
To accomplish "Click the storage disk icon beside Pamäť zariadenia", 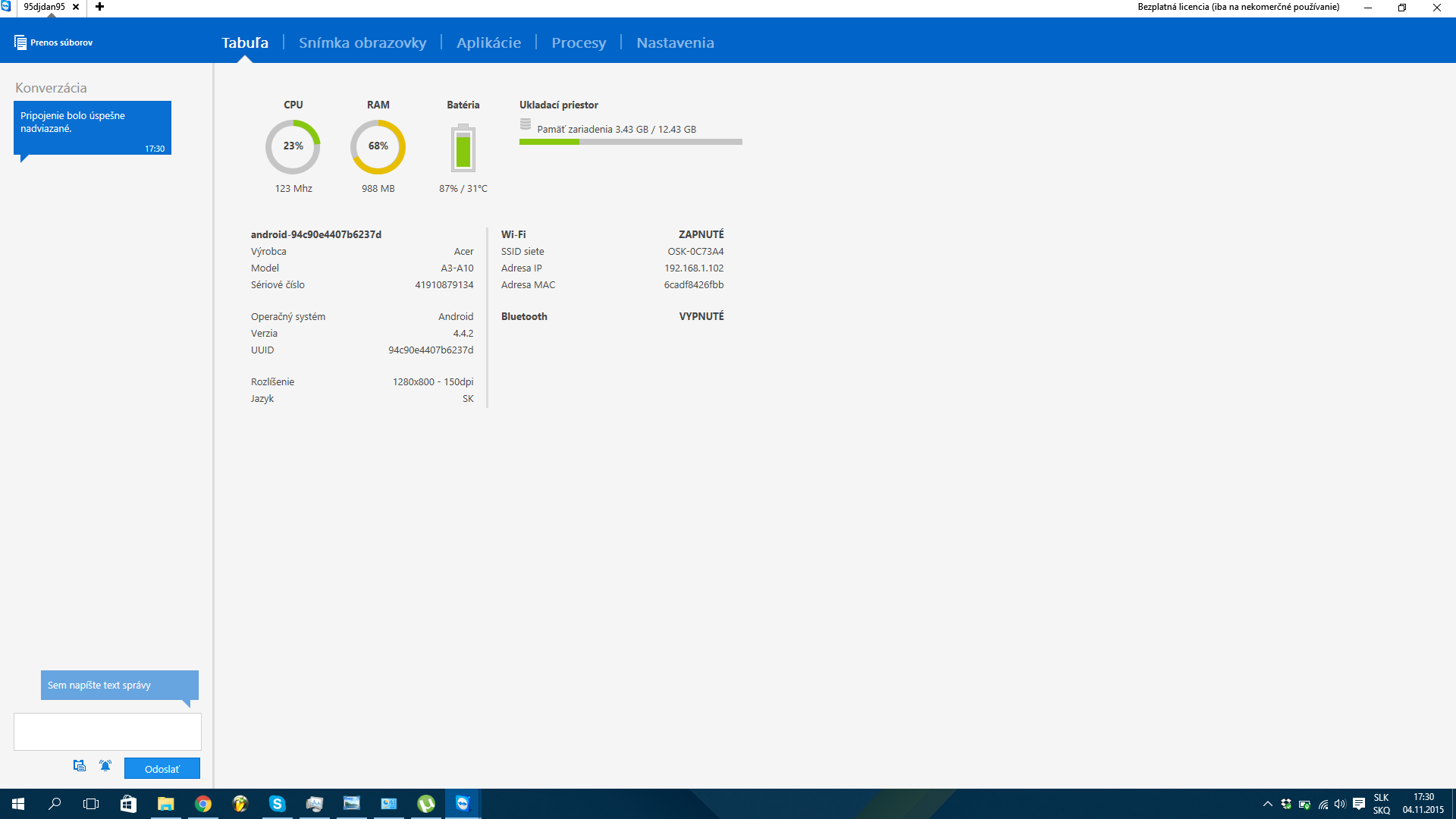I will 525,124.
